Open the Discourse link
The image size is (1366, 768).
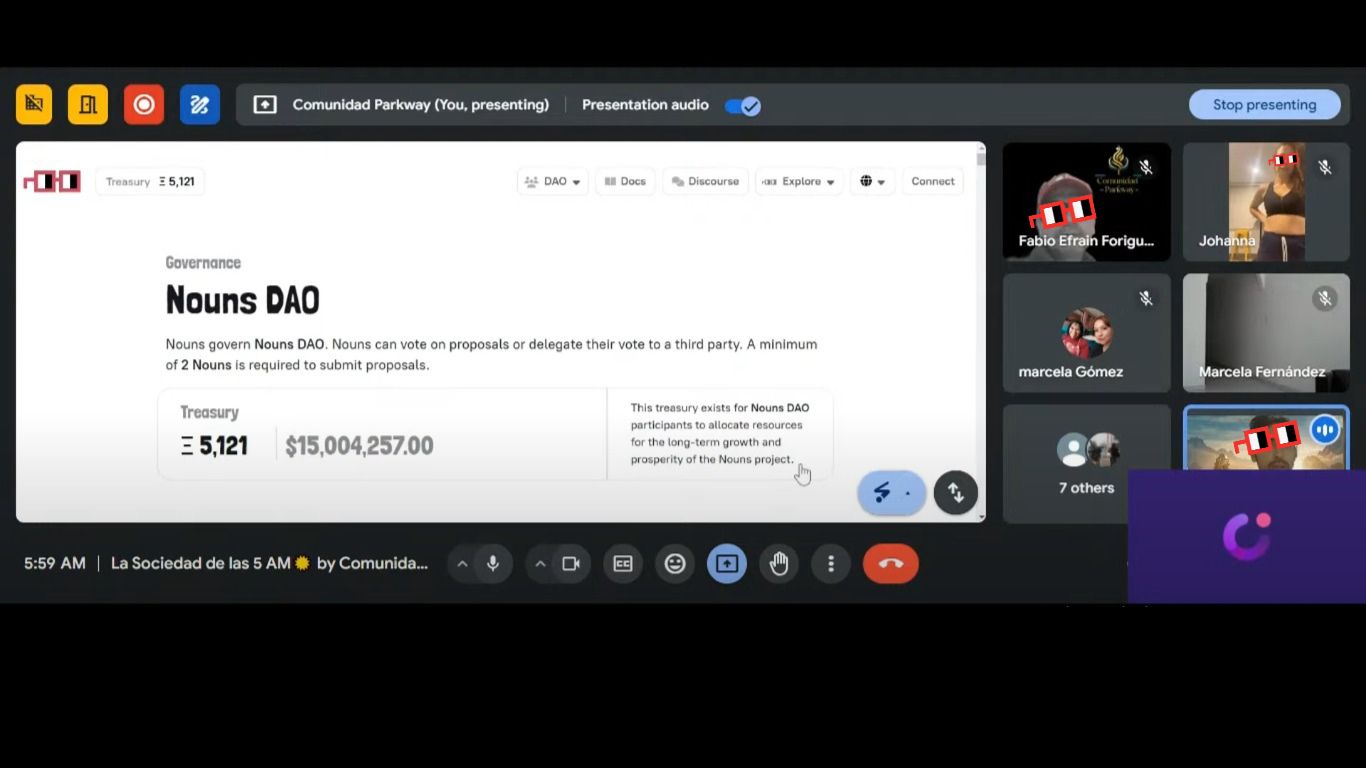tap(705, 182)
